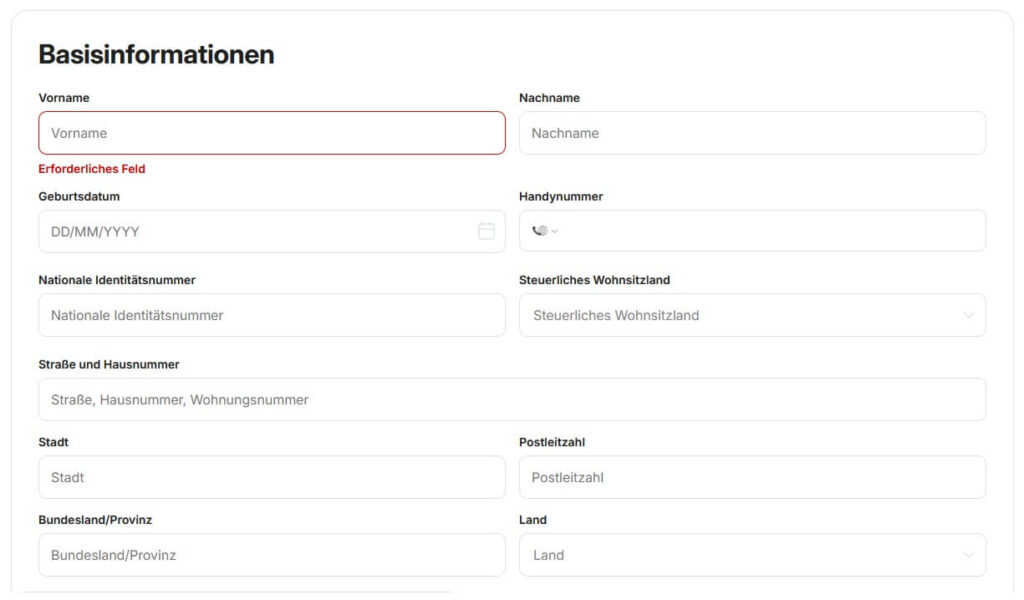The image size is (1024, 600).
Task: Click the Straße, Hausnummer, Wohnungsnummer field
Action: [511, 399]
